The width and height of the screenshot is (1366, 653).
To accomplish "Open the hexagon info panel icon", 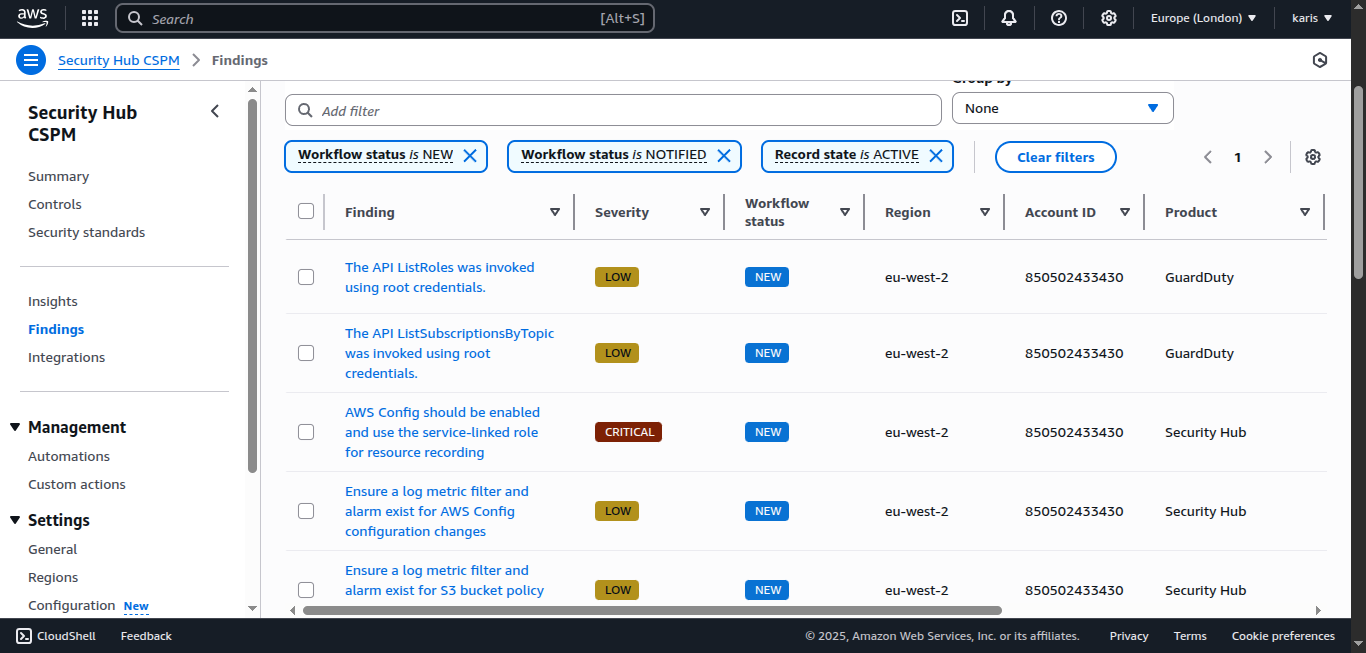I will click(1320, 60).
